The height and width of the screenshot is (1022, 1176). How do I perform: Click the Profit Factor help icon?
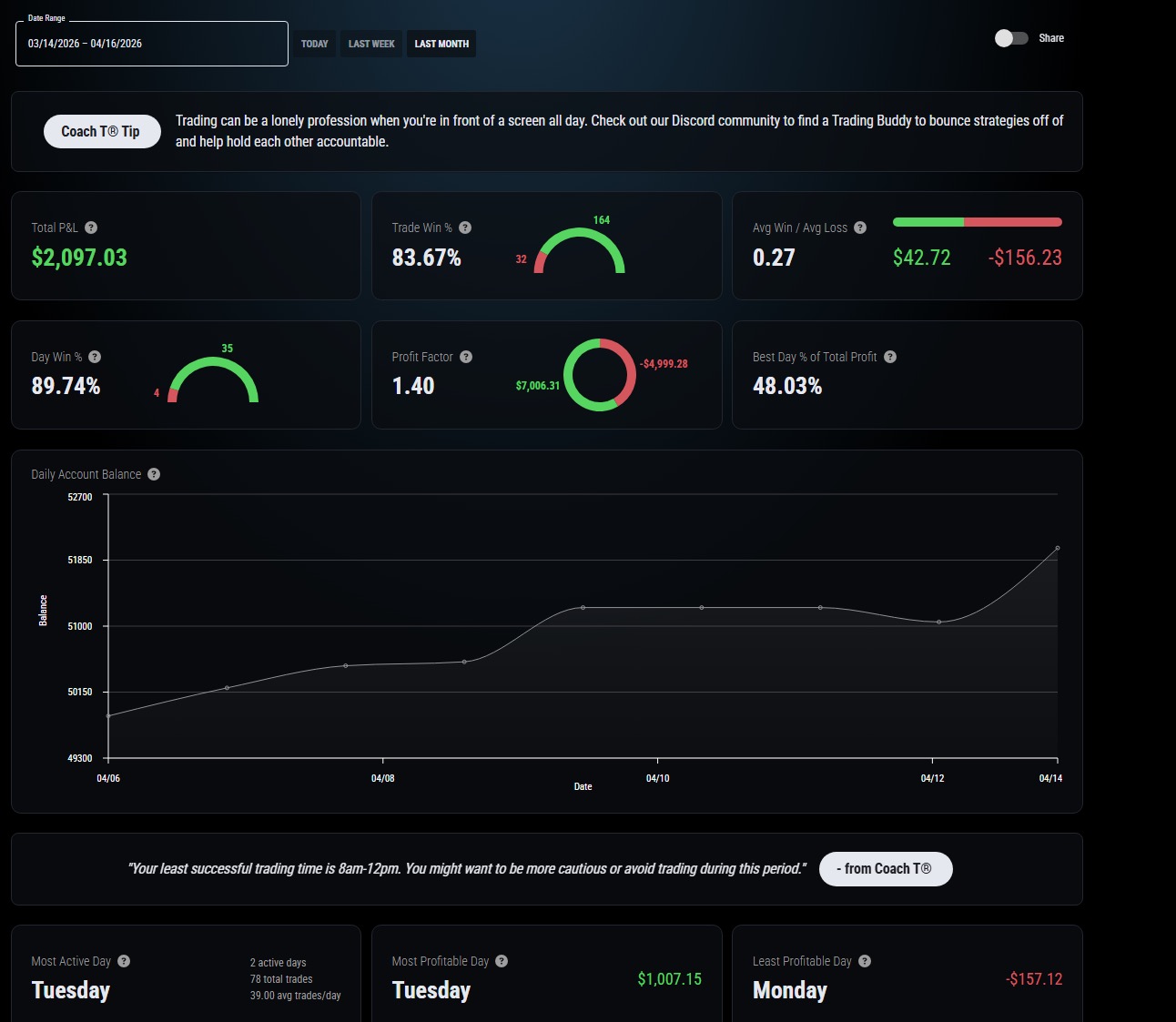(466, 357)
